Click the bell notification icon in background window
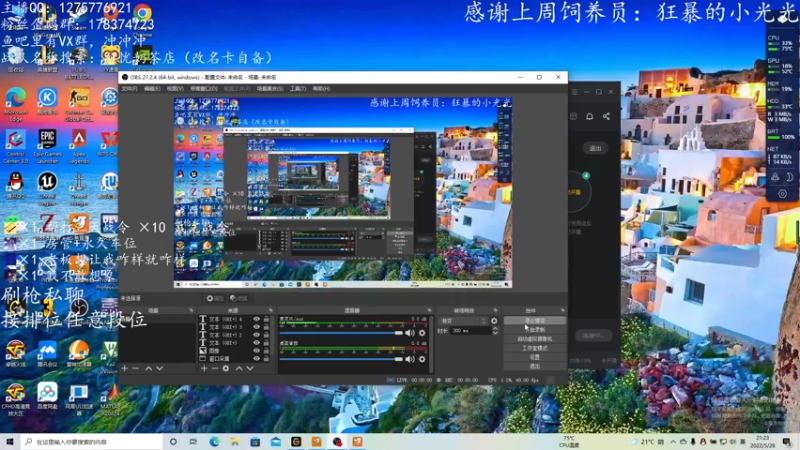The image size is (800, 450). (589, 116)
